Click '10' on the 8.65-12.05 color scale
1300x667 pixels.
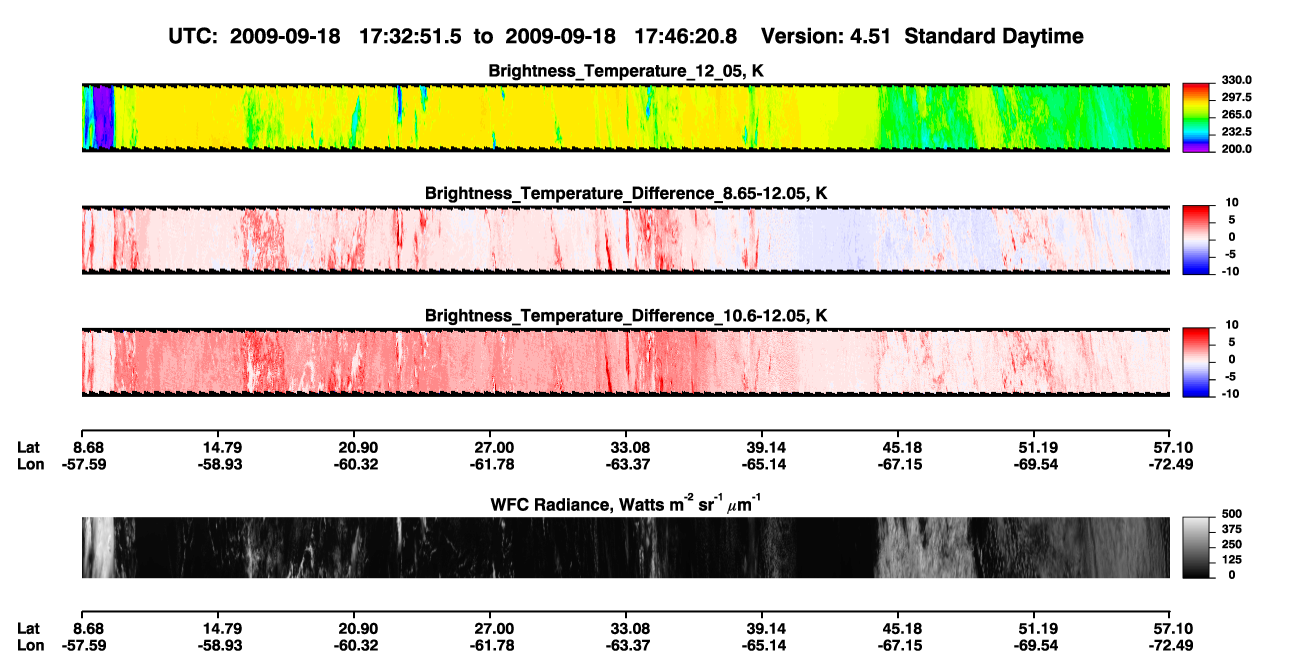1231,203
